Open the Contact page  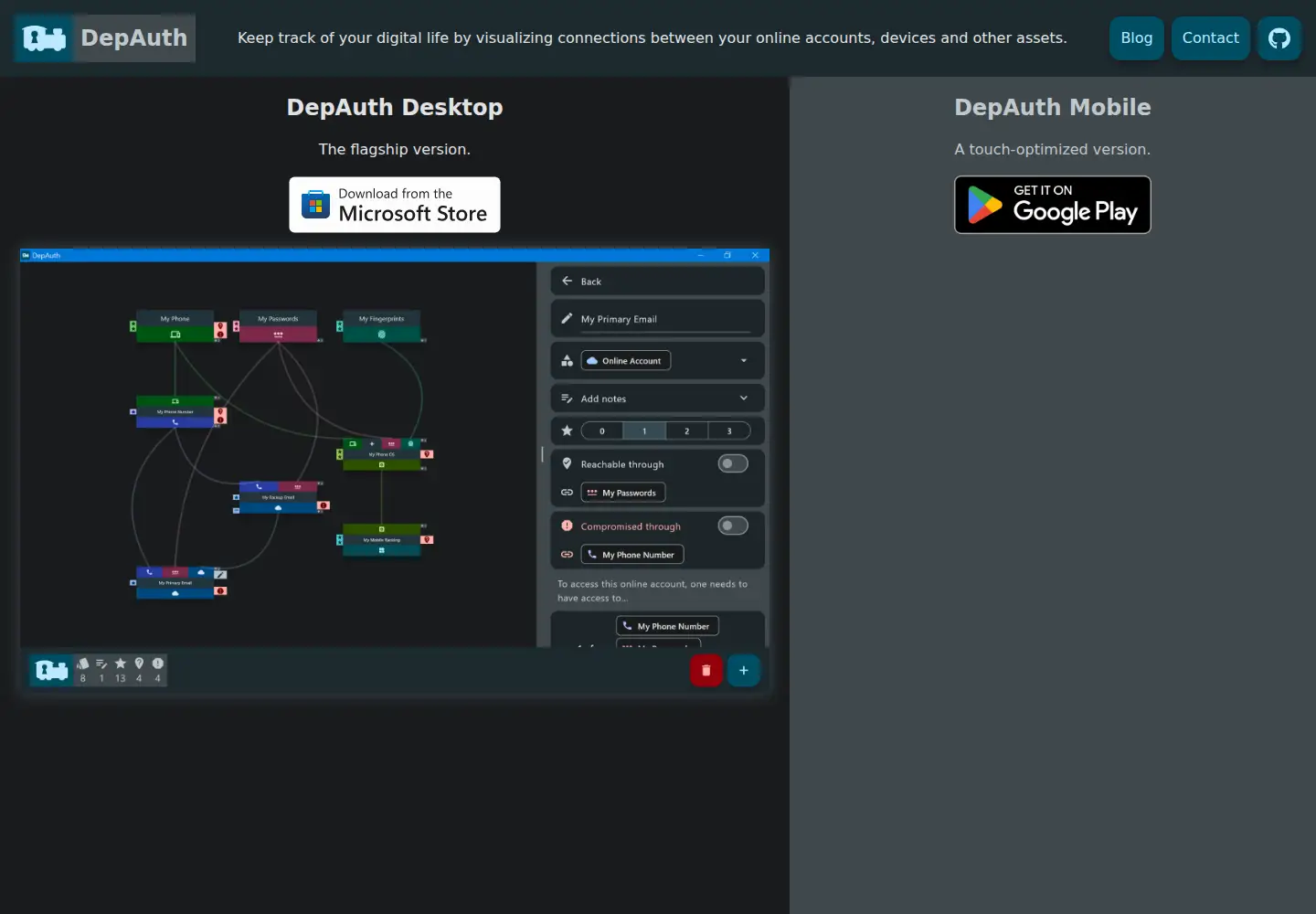[1211, 38]
